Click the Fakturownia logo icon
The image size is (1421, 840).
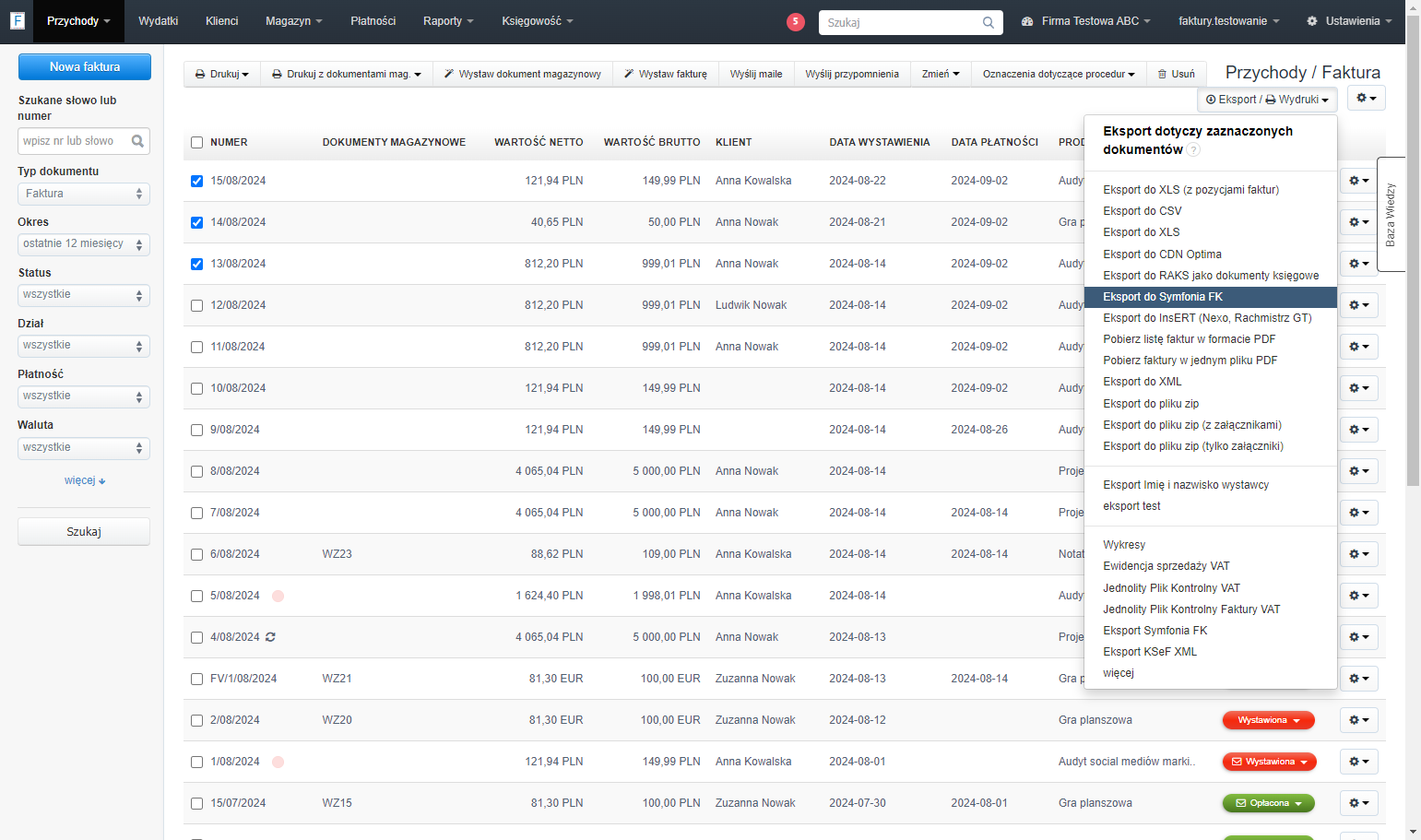[x=17, y=21]
